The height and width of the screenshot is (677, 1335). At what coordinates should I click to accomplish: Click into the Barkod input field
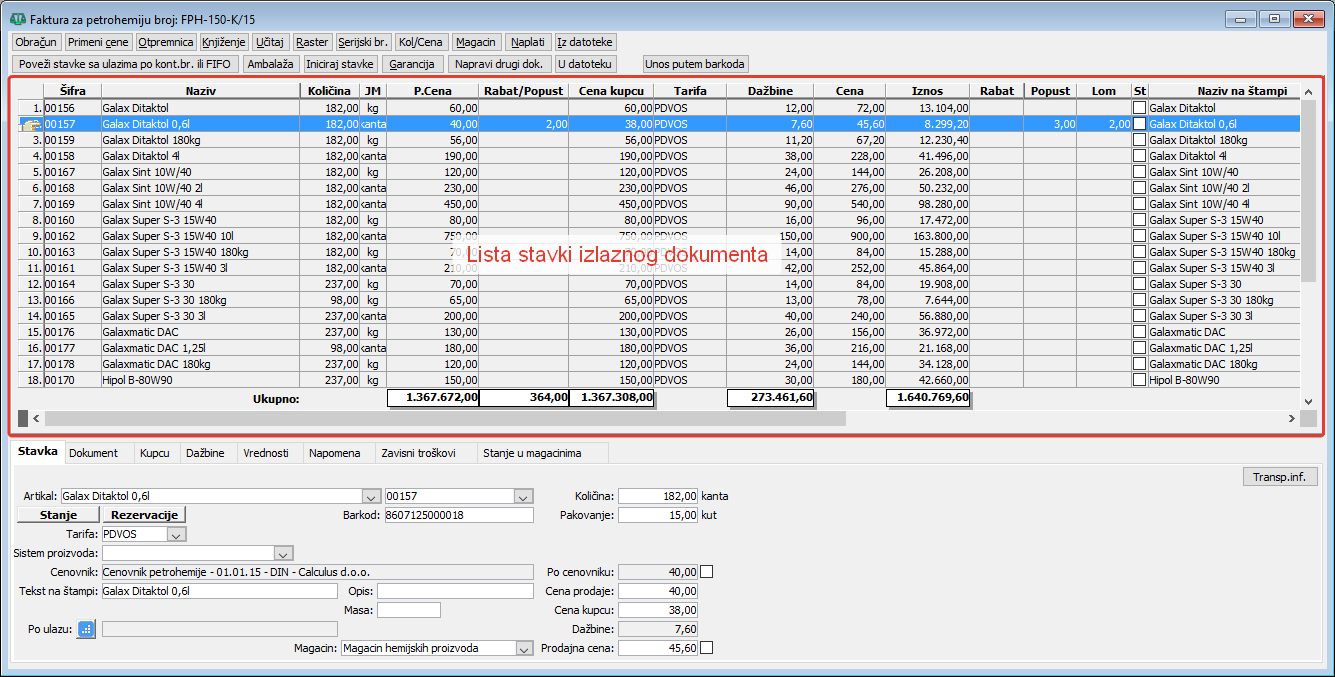click(461, 515)
